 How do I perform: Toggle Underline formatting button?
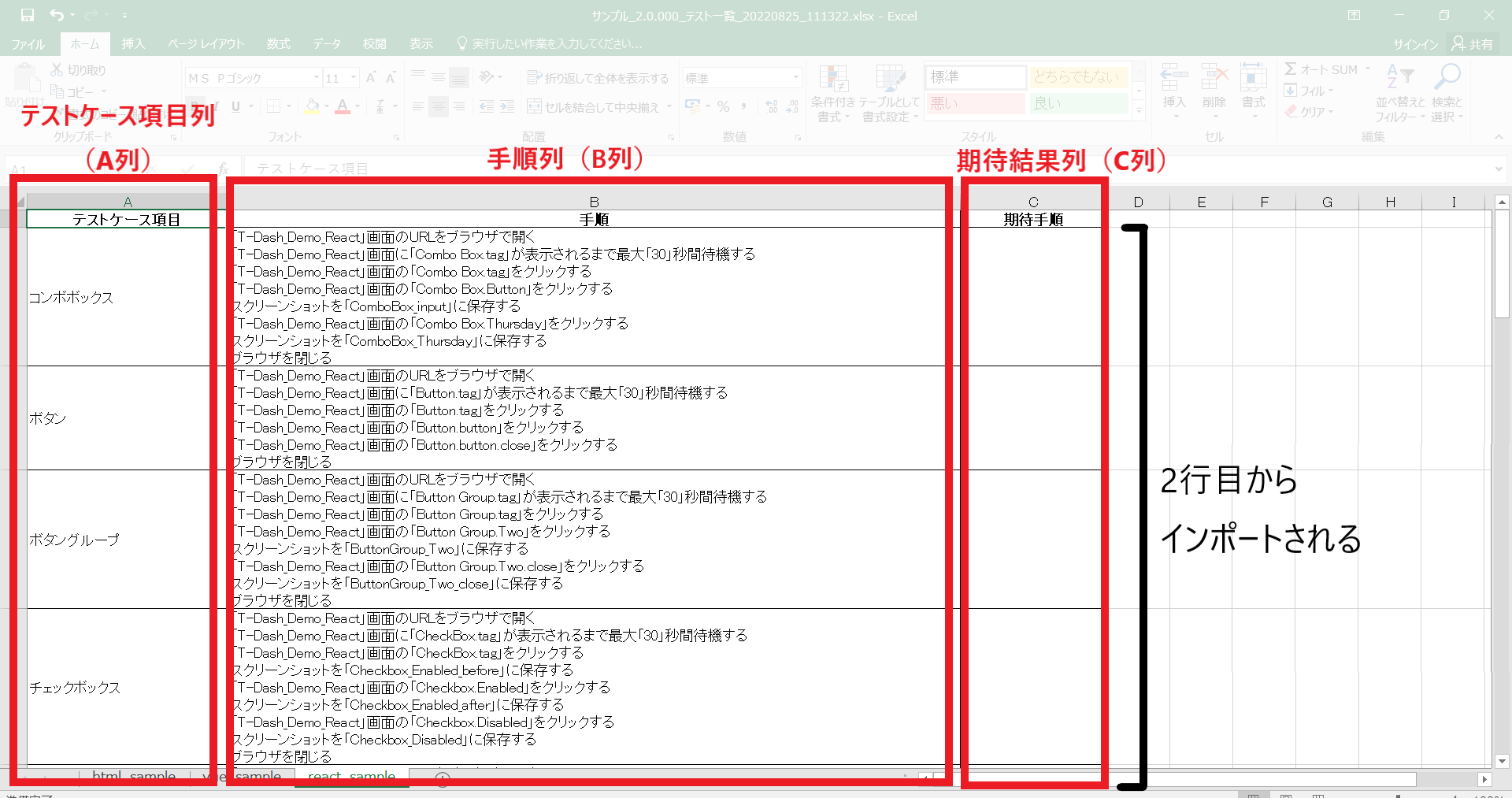(235, 106)
